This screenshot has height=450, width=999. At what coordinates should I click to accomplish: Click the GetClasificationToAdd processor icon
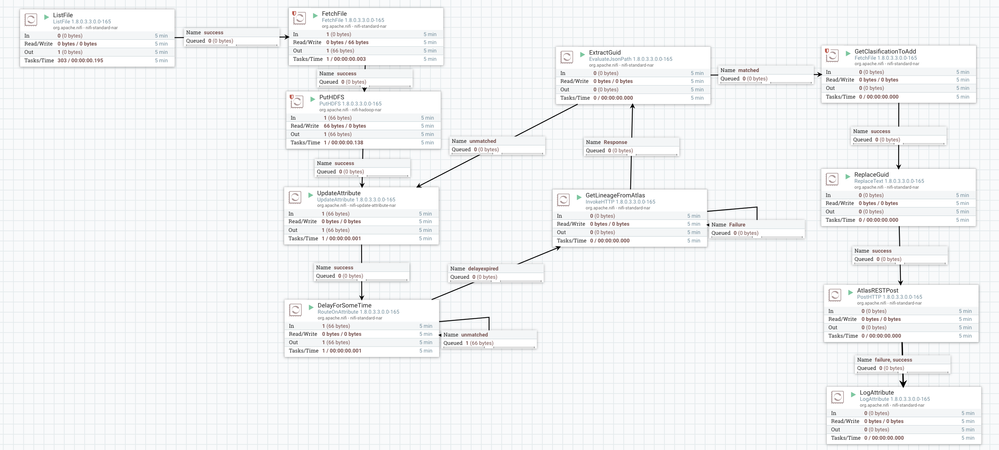click(x=831, y=55)
